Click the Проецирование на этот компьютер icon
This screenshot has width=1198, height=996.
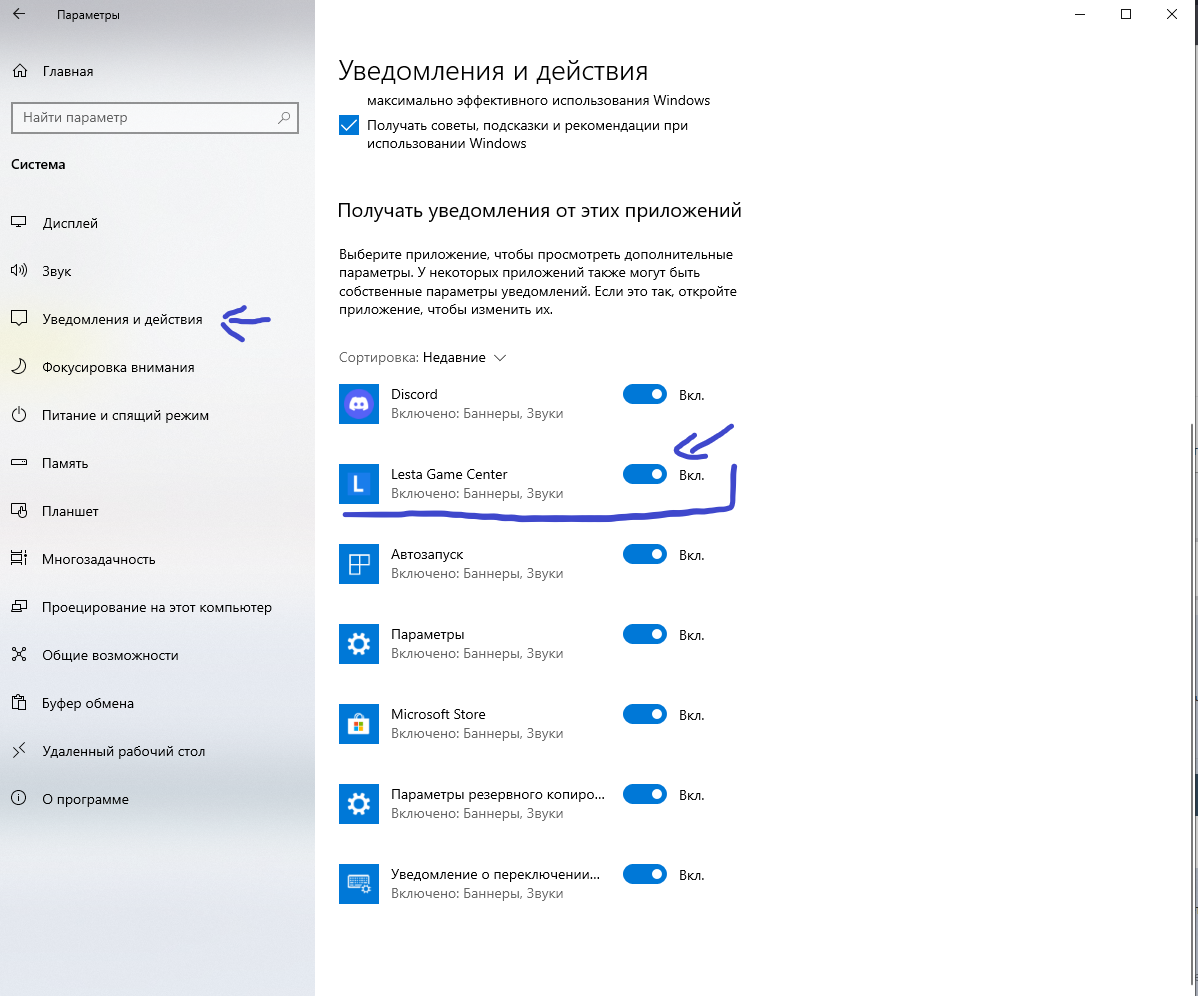19,606
